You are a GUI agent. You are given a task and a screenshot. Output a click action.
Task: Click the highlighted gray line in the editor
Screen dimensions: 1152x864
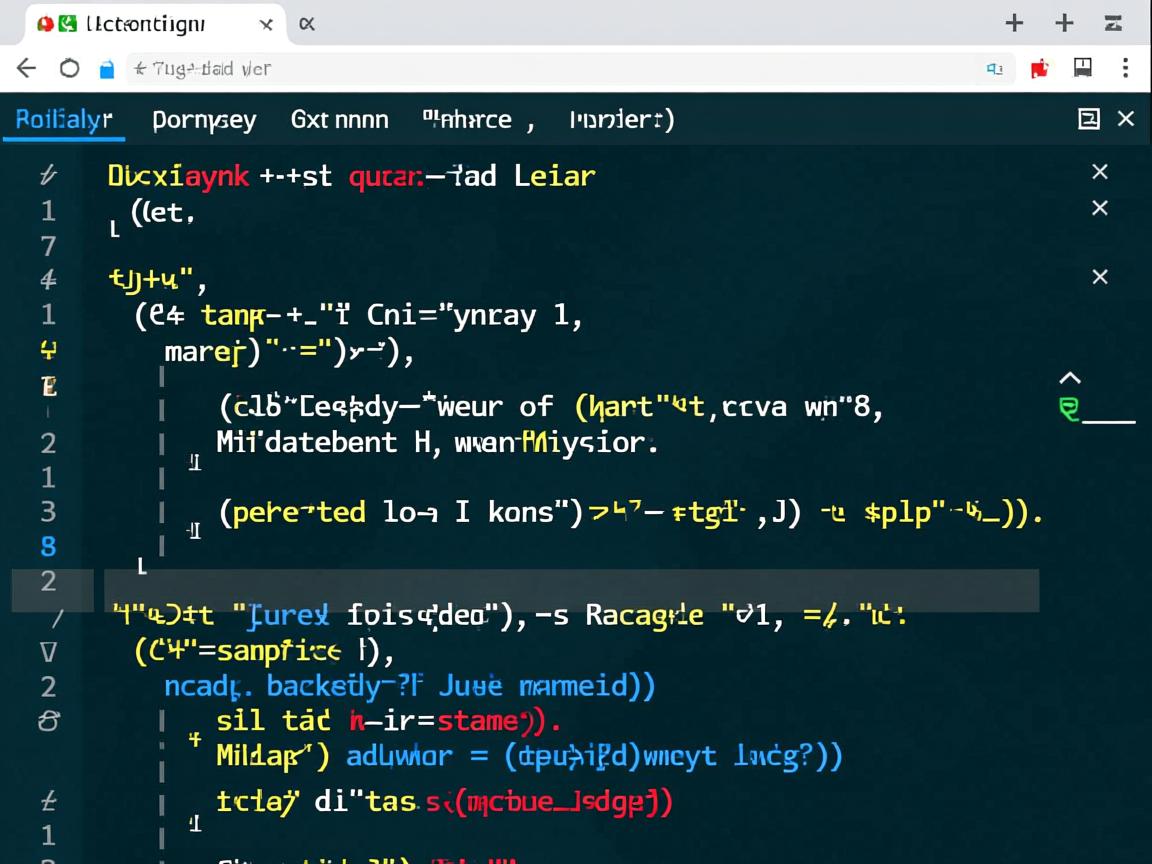click(570, 590)
